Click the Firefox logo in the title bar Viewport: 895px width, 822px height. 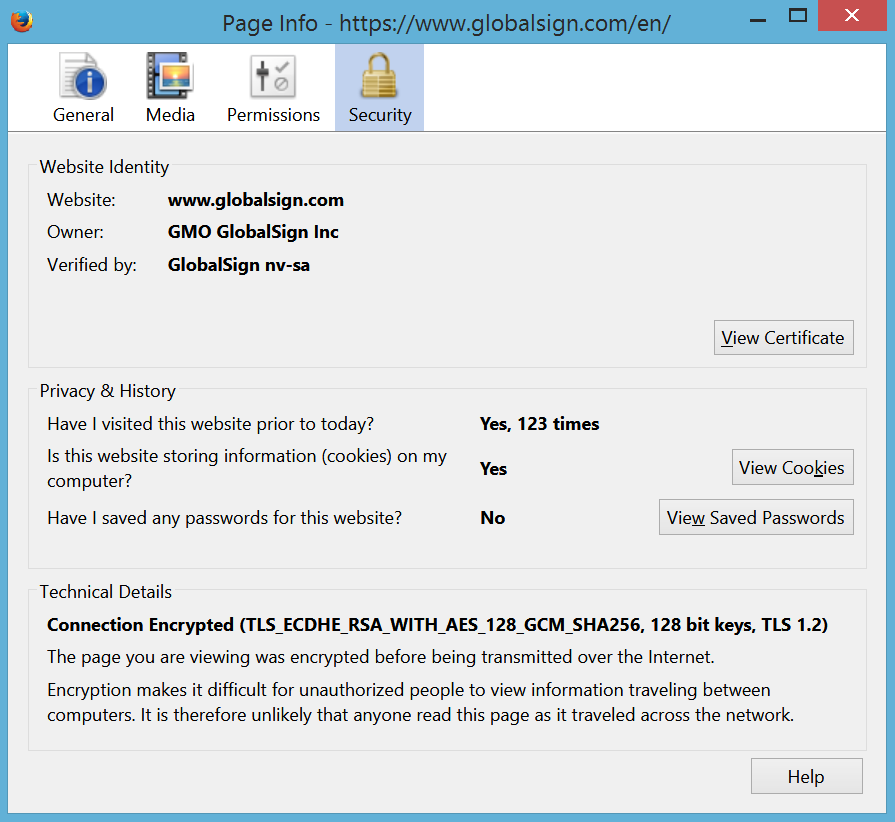click(x=22, y=21)
